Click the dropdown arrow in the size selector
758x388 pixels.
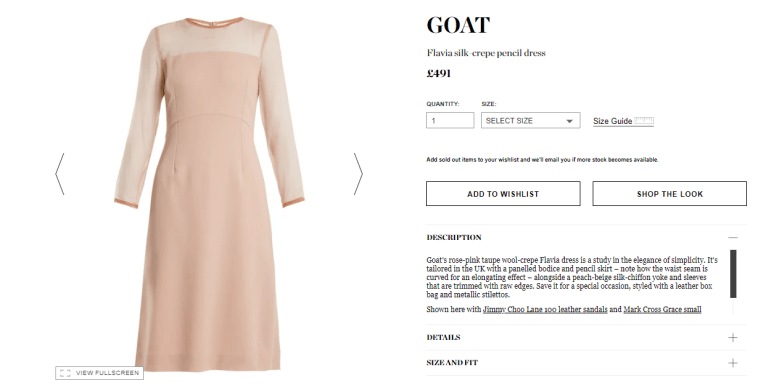tap(569, 121)
